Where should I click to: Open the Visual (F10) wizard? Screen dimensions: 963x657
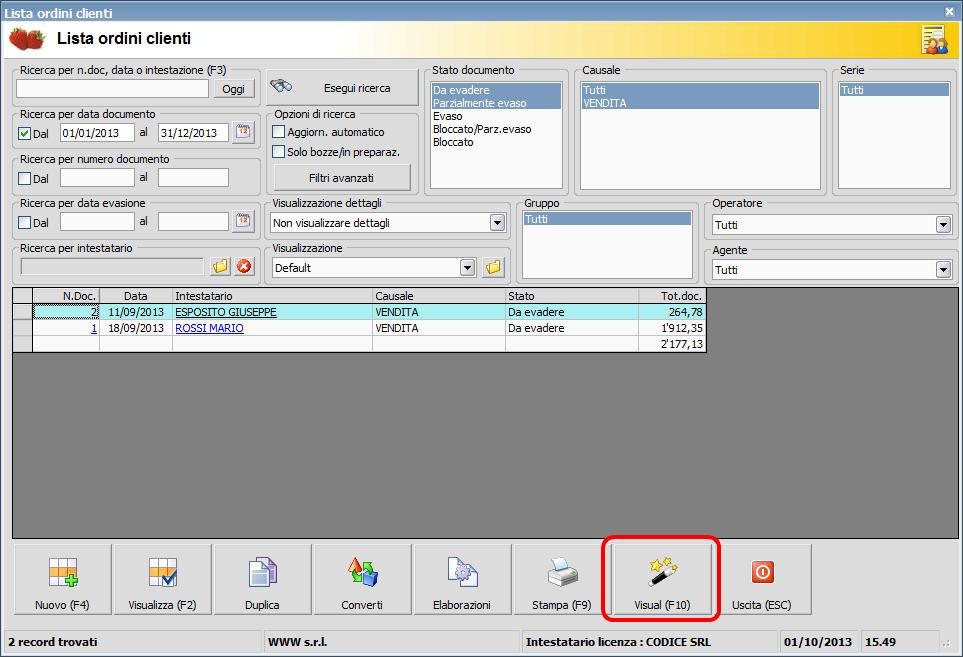tap(662, 579)
